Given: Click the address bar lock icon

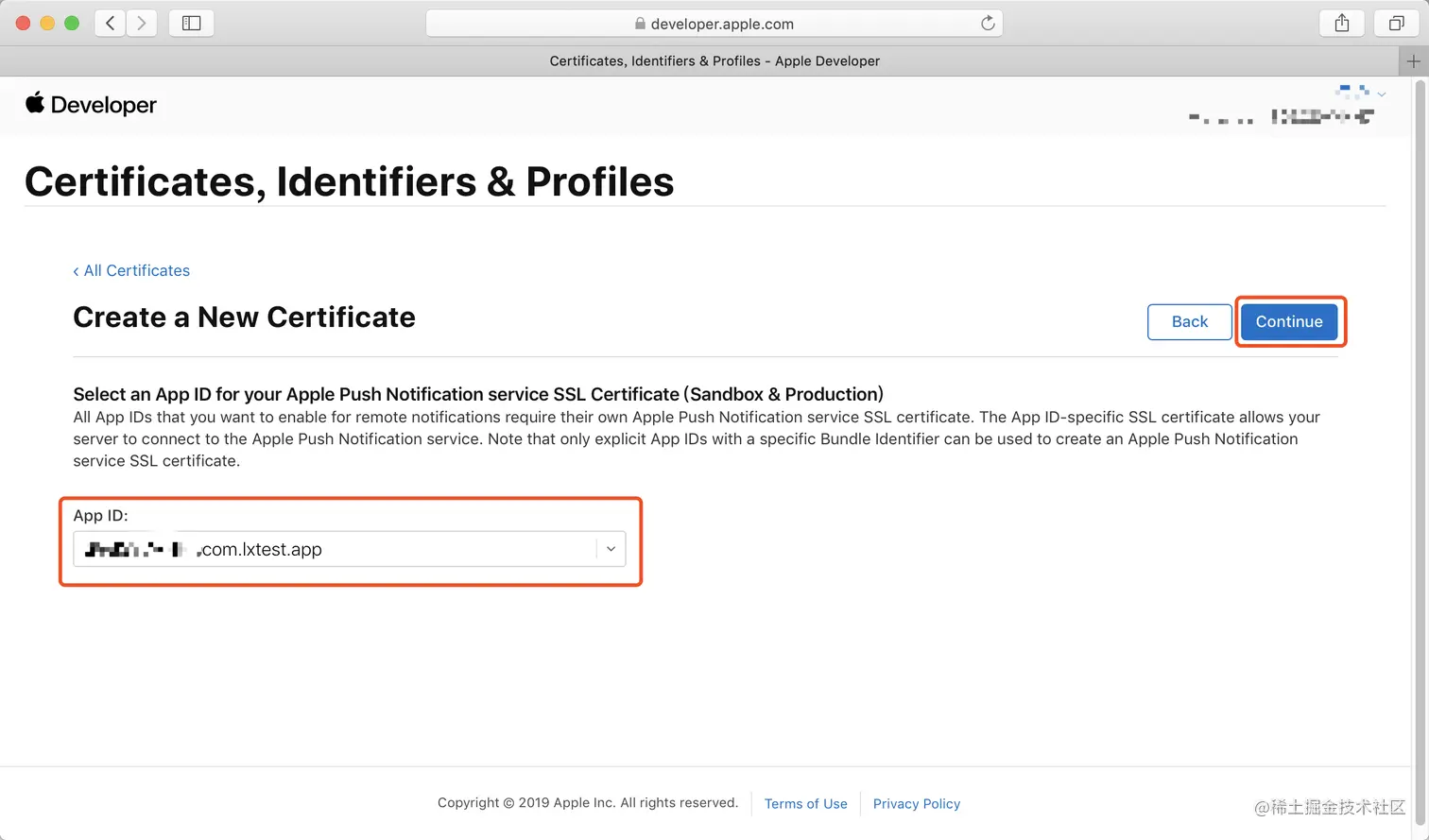Looking at the screenshot, I should pos(640,24).
